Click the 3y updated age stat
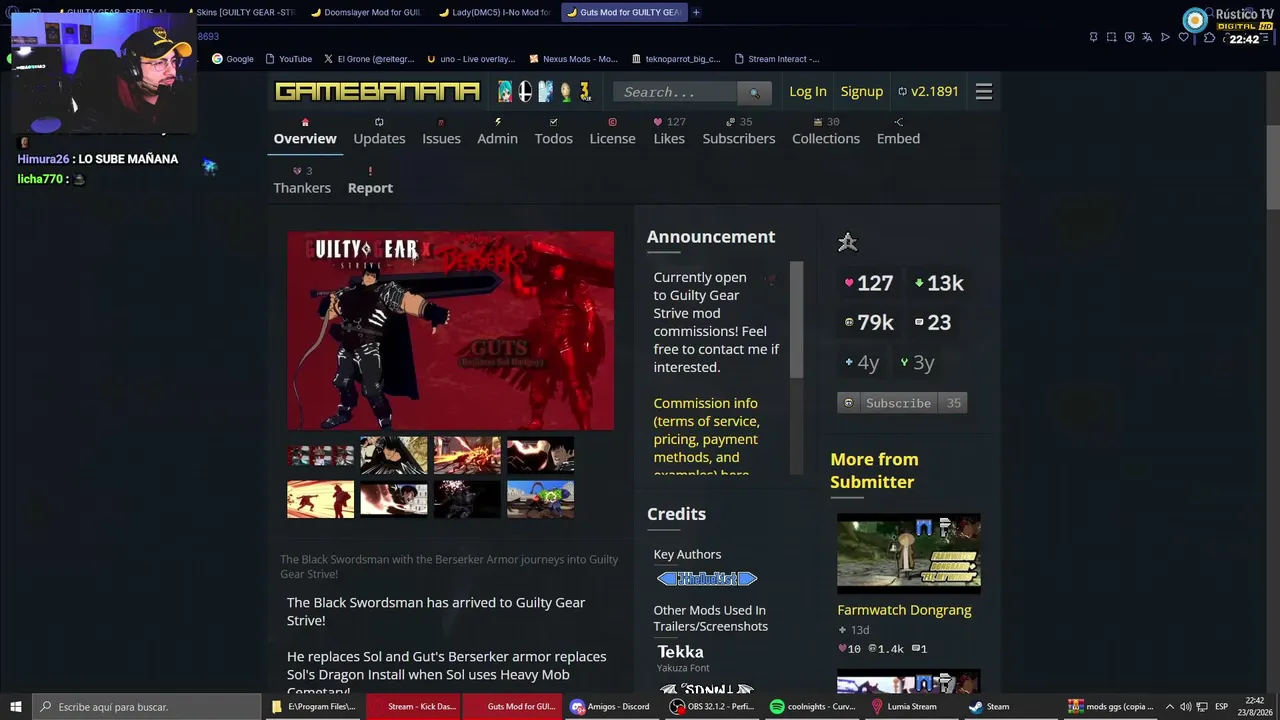 tap(917, 363)
